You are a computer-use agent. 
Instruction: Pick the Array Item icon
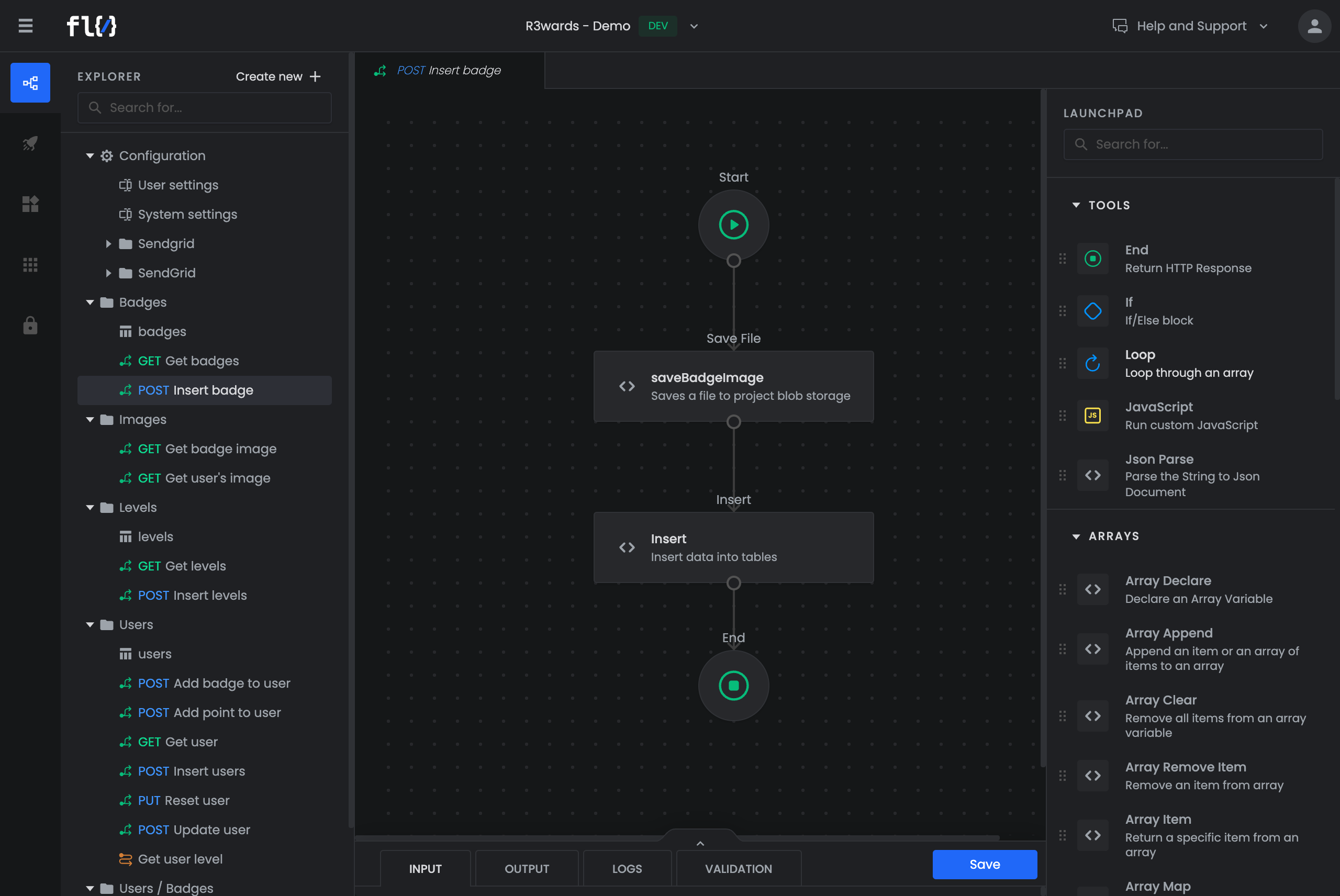click(x=1092, y=835)
